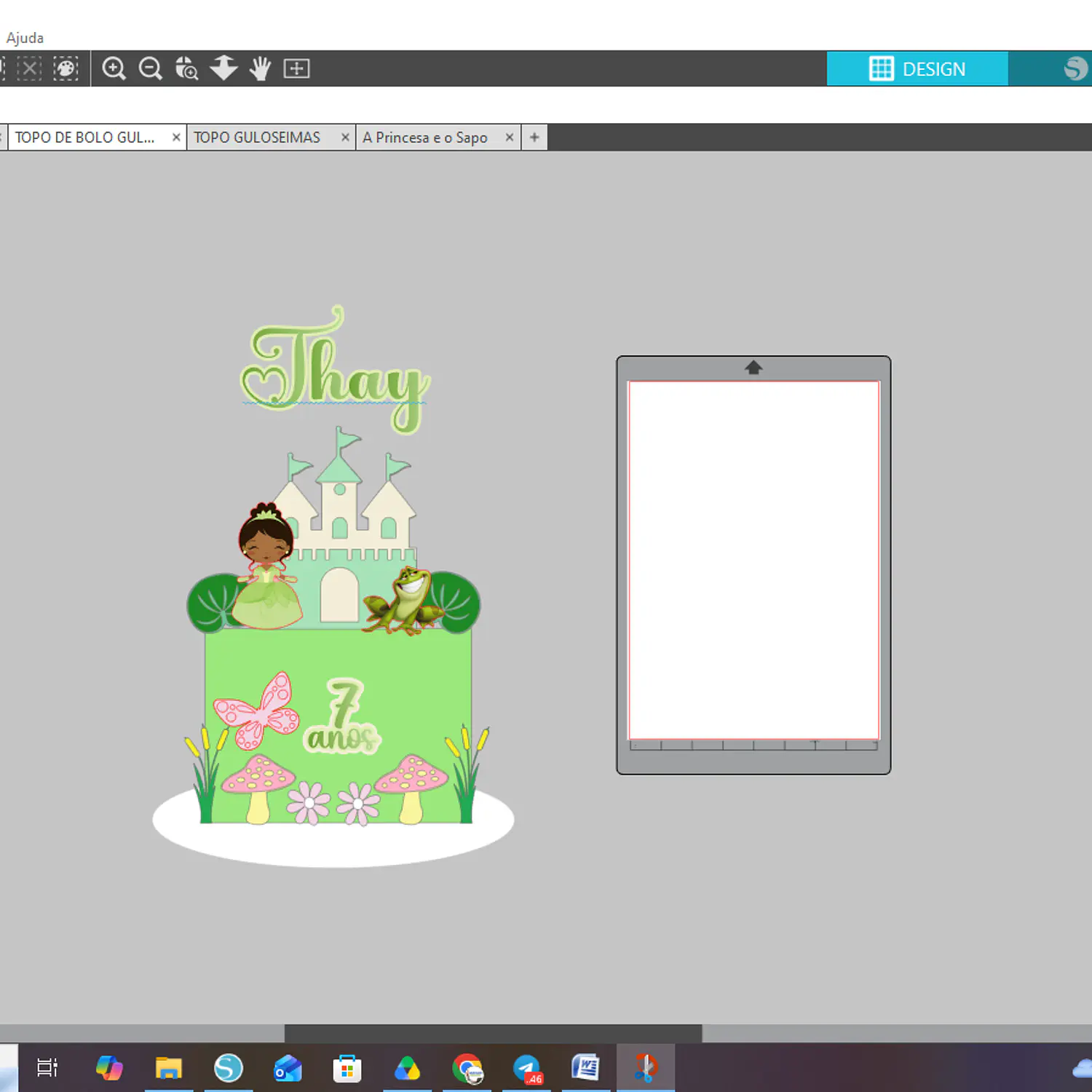Select the Pan hand tool
Screen dimensions: 1092x1092
(260, 68)
